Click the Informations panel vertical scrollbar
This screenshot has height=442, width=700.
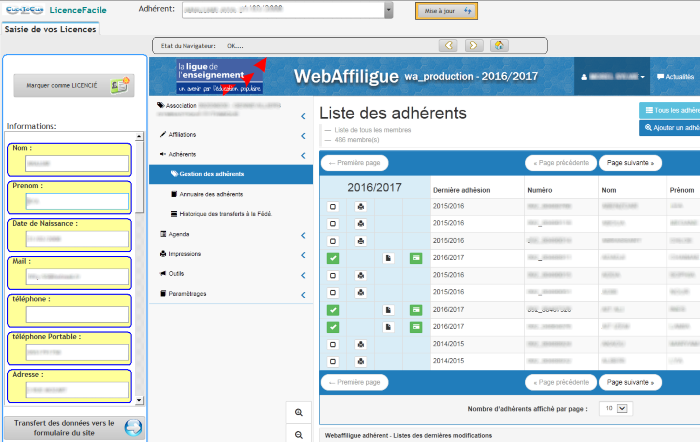coord(140,200)
